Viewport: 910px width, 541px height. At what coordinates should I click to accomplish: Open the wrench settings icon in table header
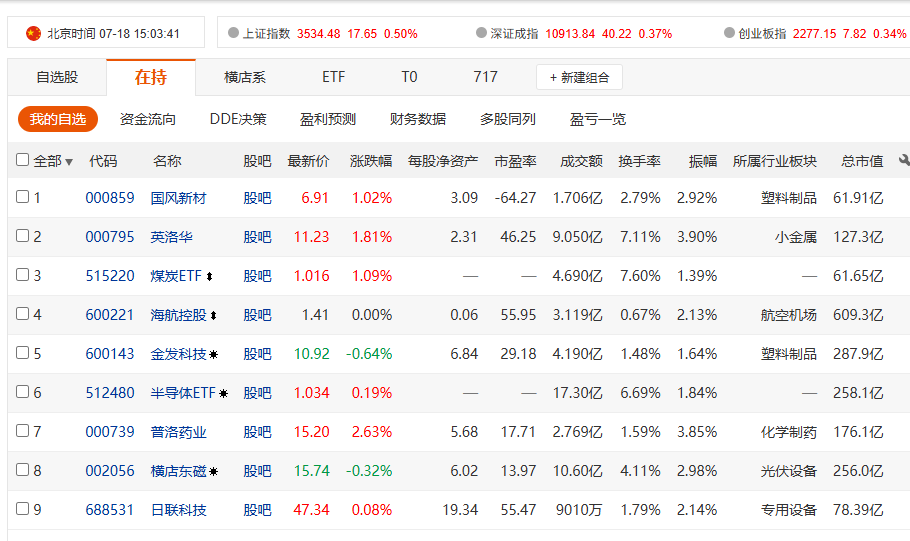pos(904,160)
